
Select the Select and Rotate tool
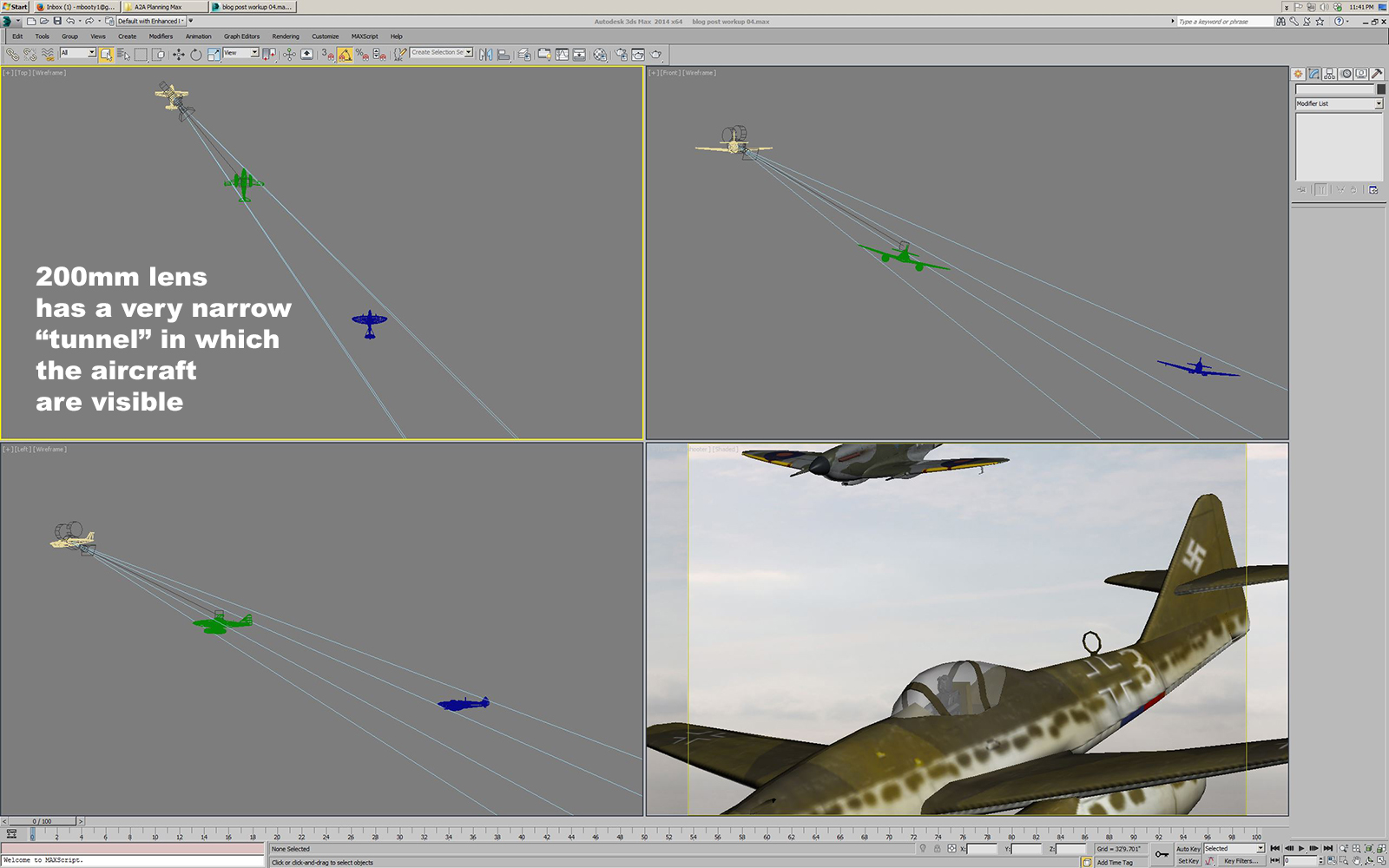(x=196, y=55)
